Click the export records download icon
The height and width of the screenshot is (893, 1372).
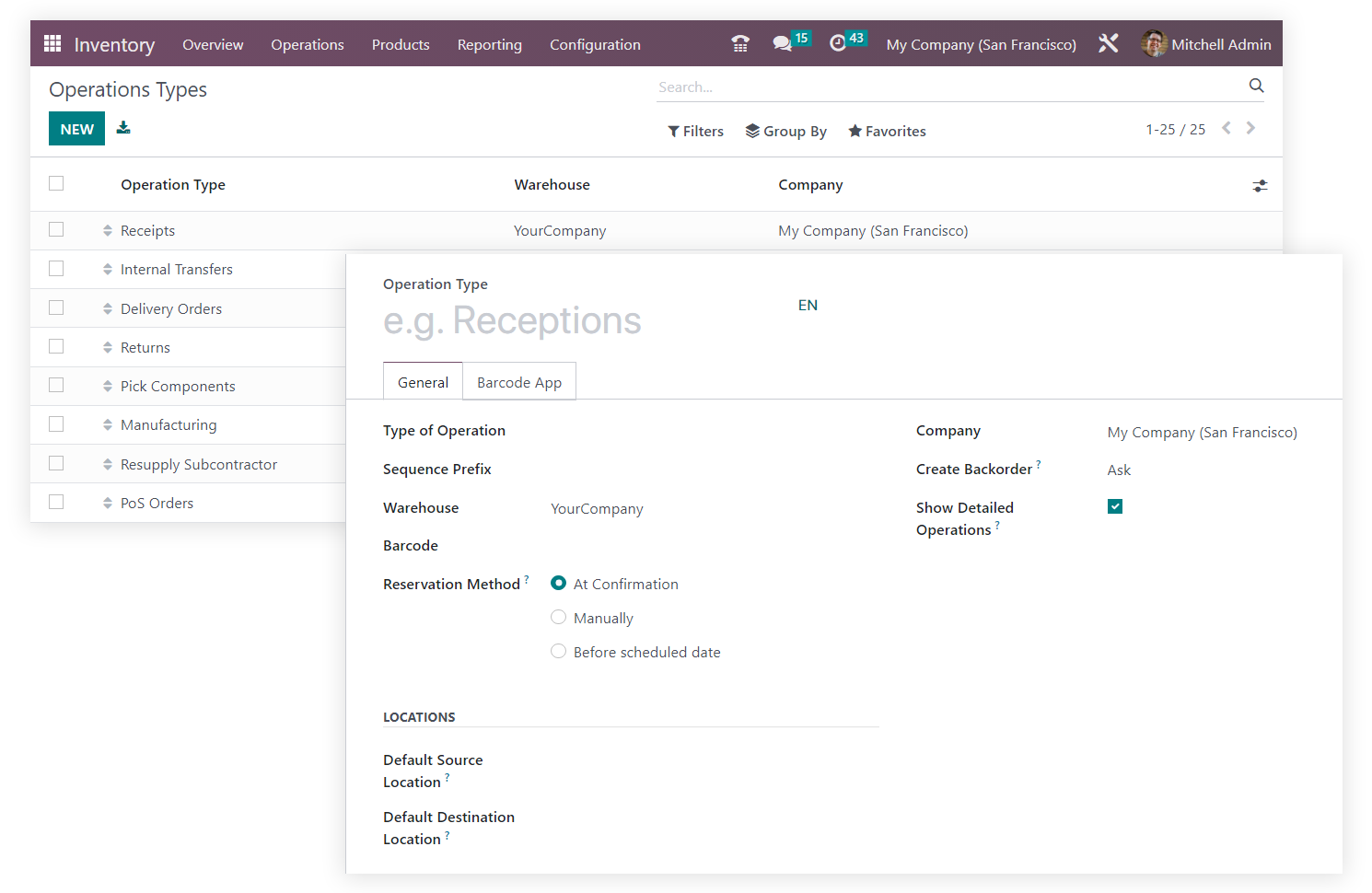coord(123,128)
